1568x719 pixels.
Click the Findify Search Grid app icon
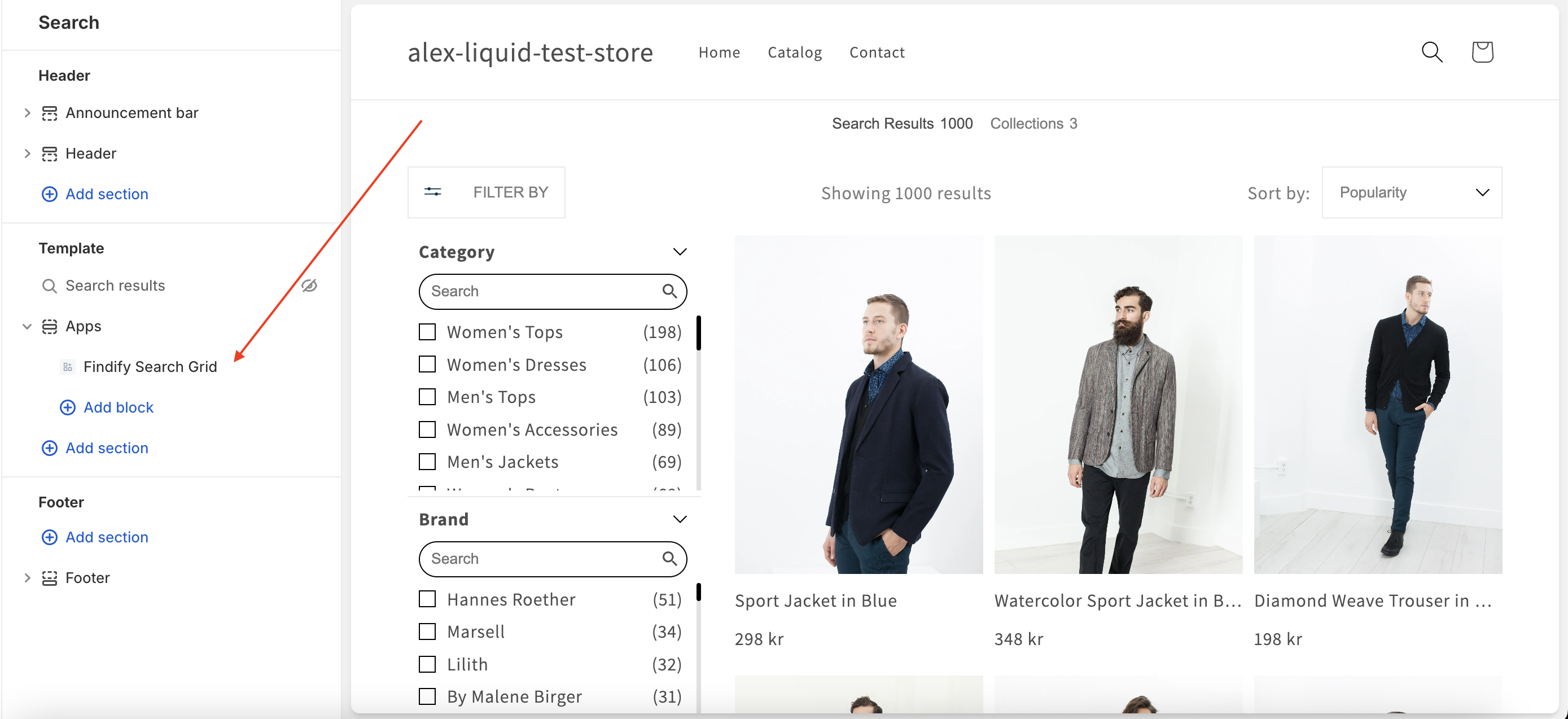coord(68,366)
